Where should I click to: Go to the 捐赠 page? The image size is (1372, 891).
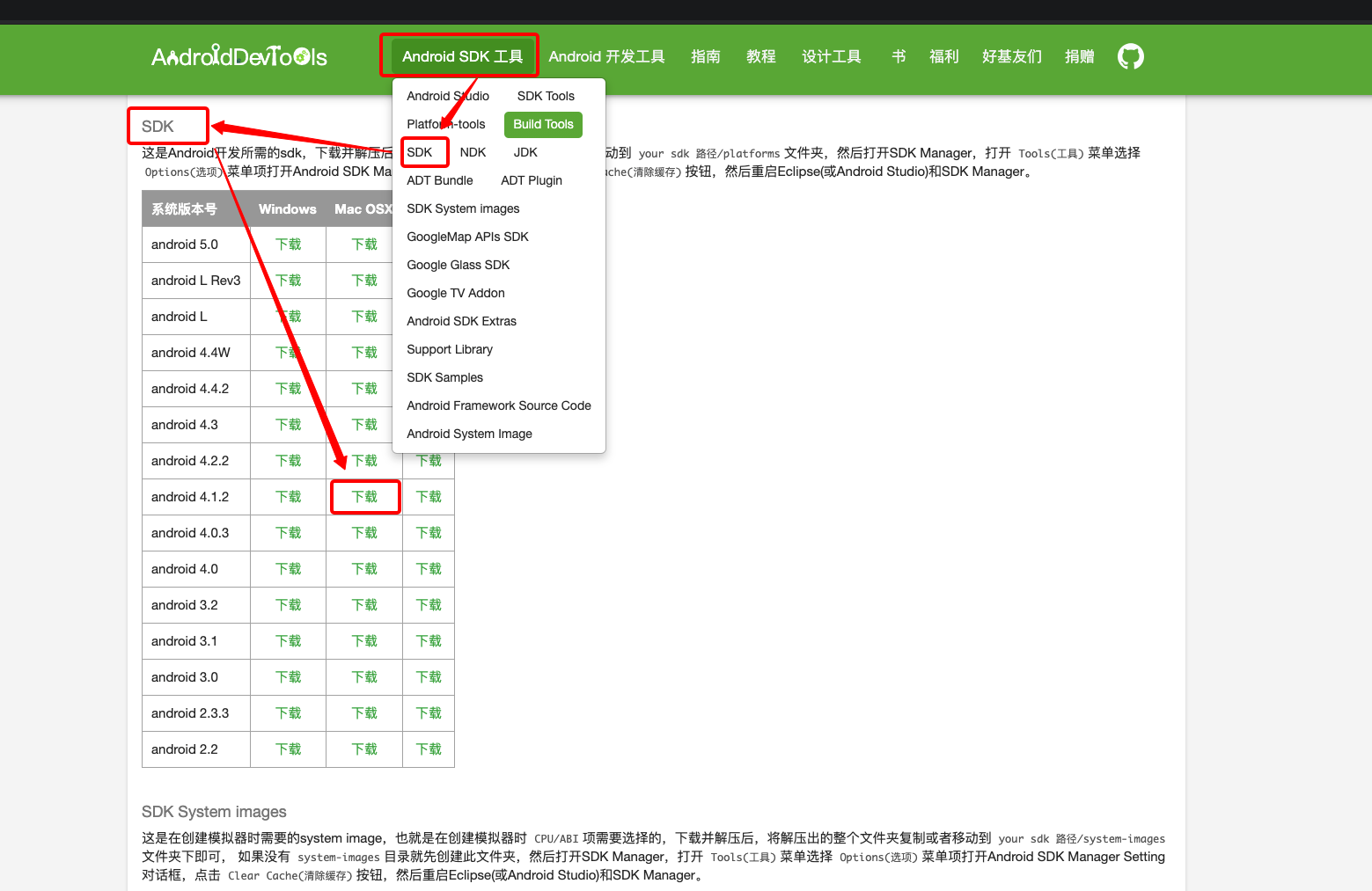[x=1080, y=56]
